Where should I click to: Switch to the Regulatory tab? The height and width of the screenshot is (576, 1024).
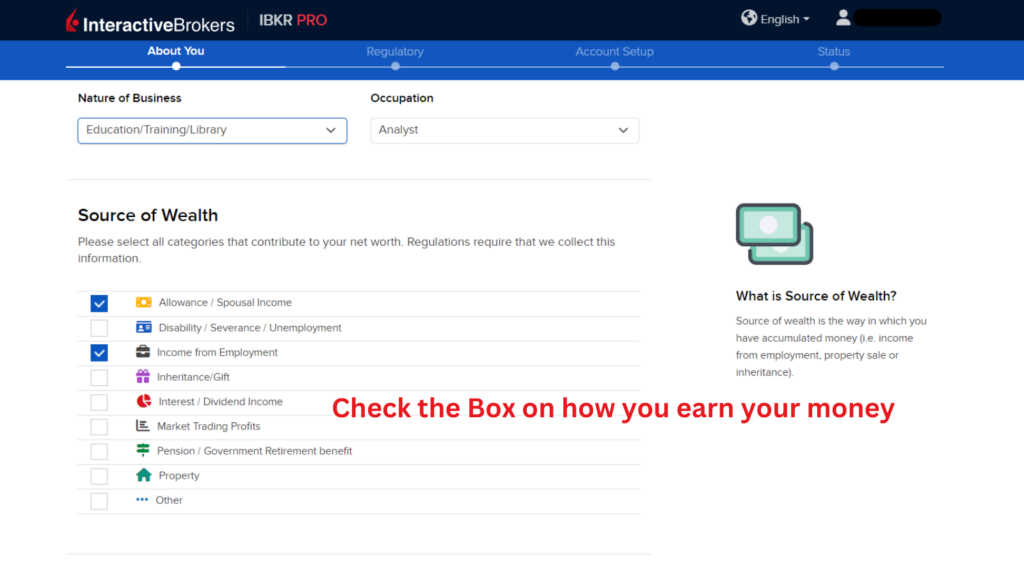pyautogui.click(x=395, y=51)
